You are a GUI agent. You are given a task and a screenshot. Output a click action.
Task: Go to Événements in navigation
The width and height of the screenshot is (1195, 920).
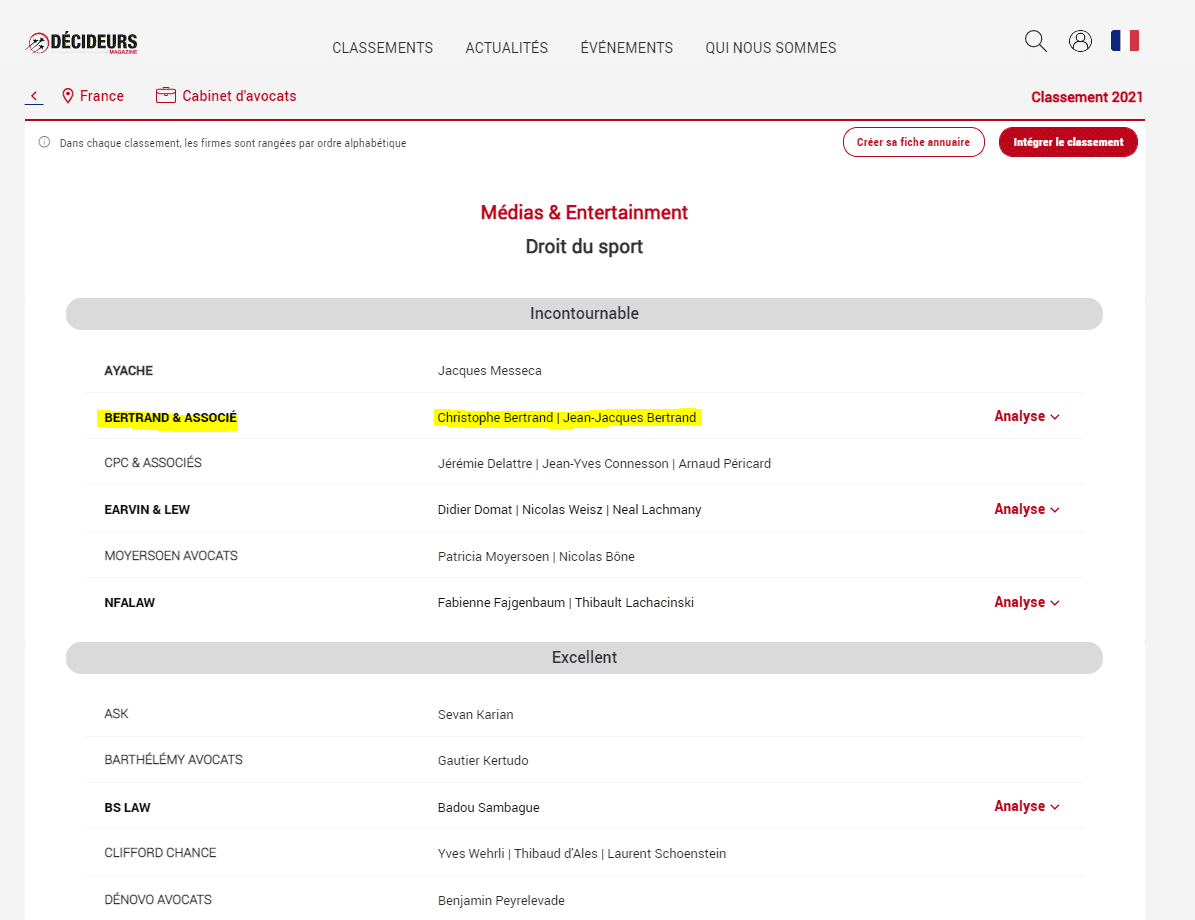[626, 48]
